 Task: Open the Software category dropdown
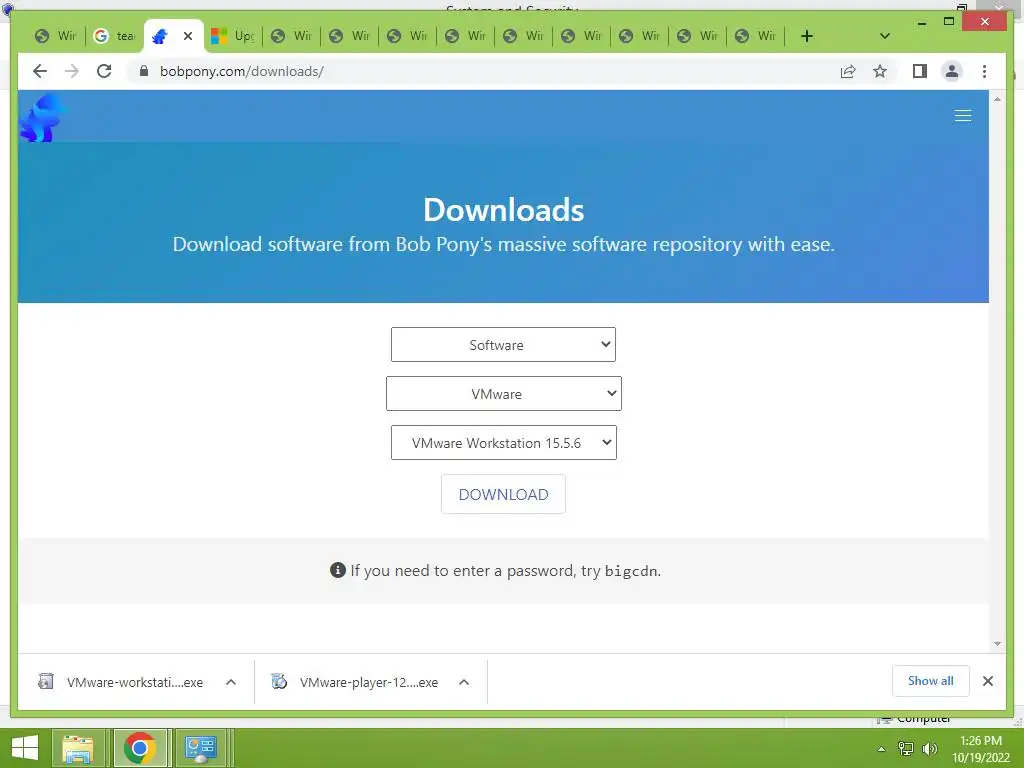[x=503, y=345]
